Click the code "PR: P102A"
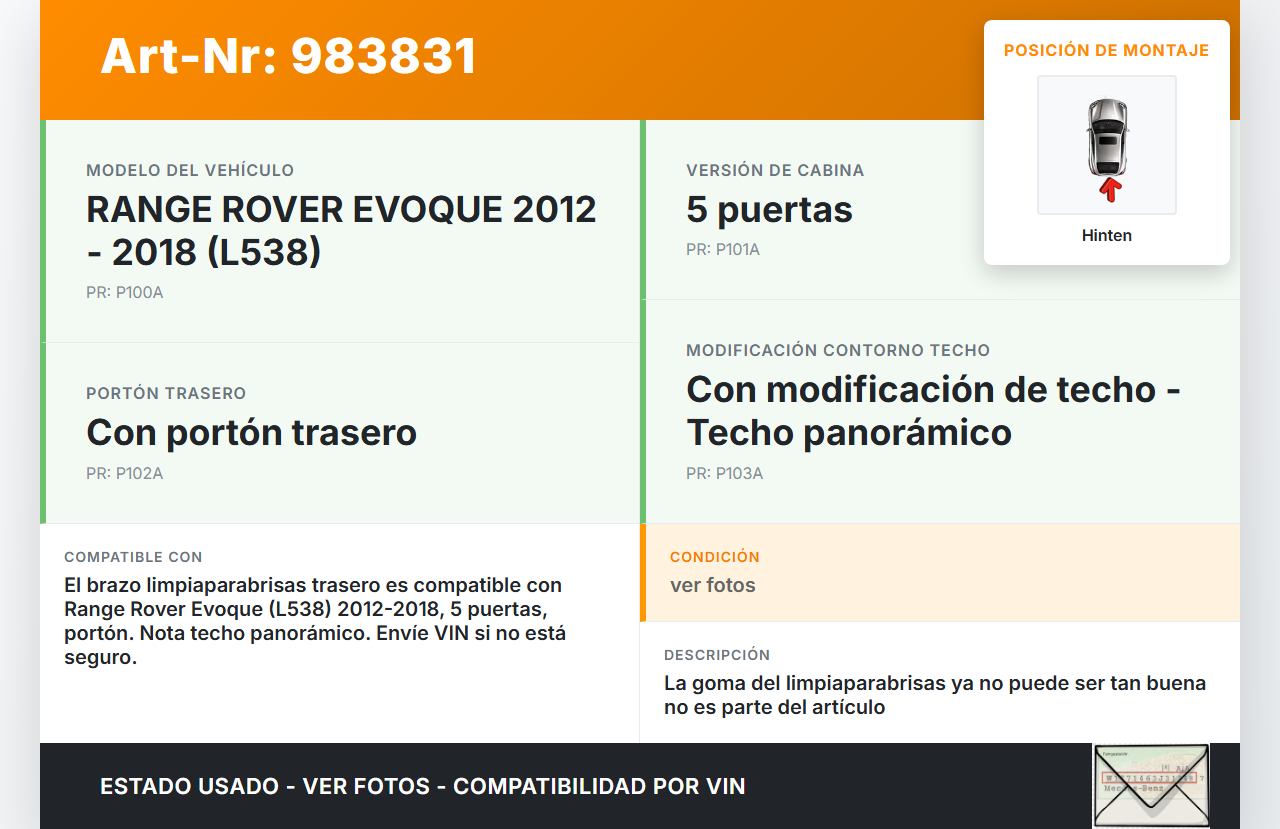 pos(125,473)
